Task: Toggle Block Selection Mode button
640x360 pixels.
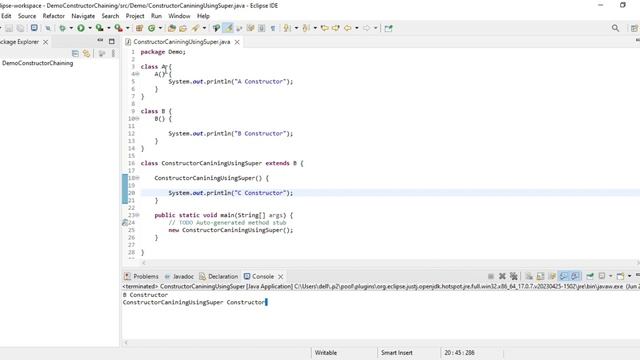Action: pos(262,28)
